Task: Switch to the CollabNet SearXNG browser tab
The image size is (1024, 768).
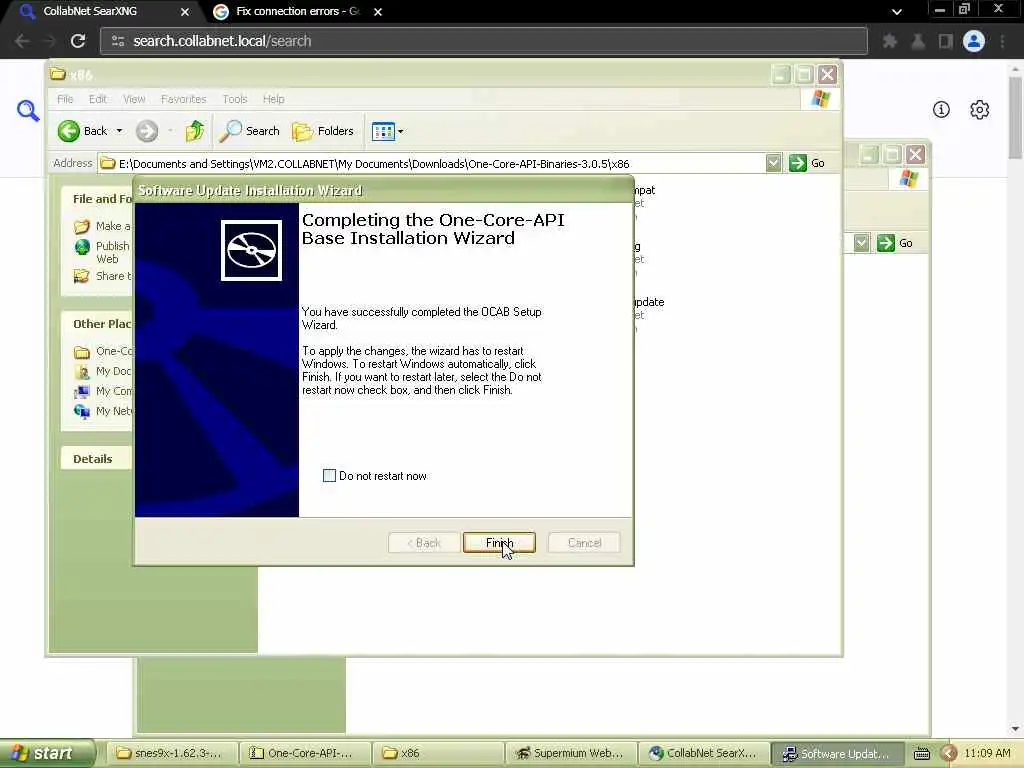Action: click(90, 11)
